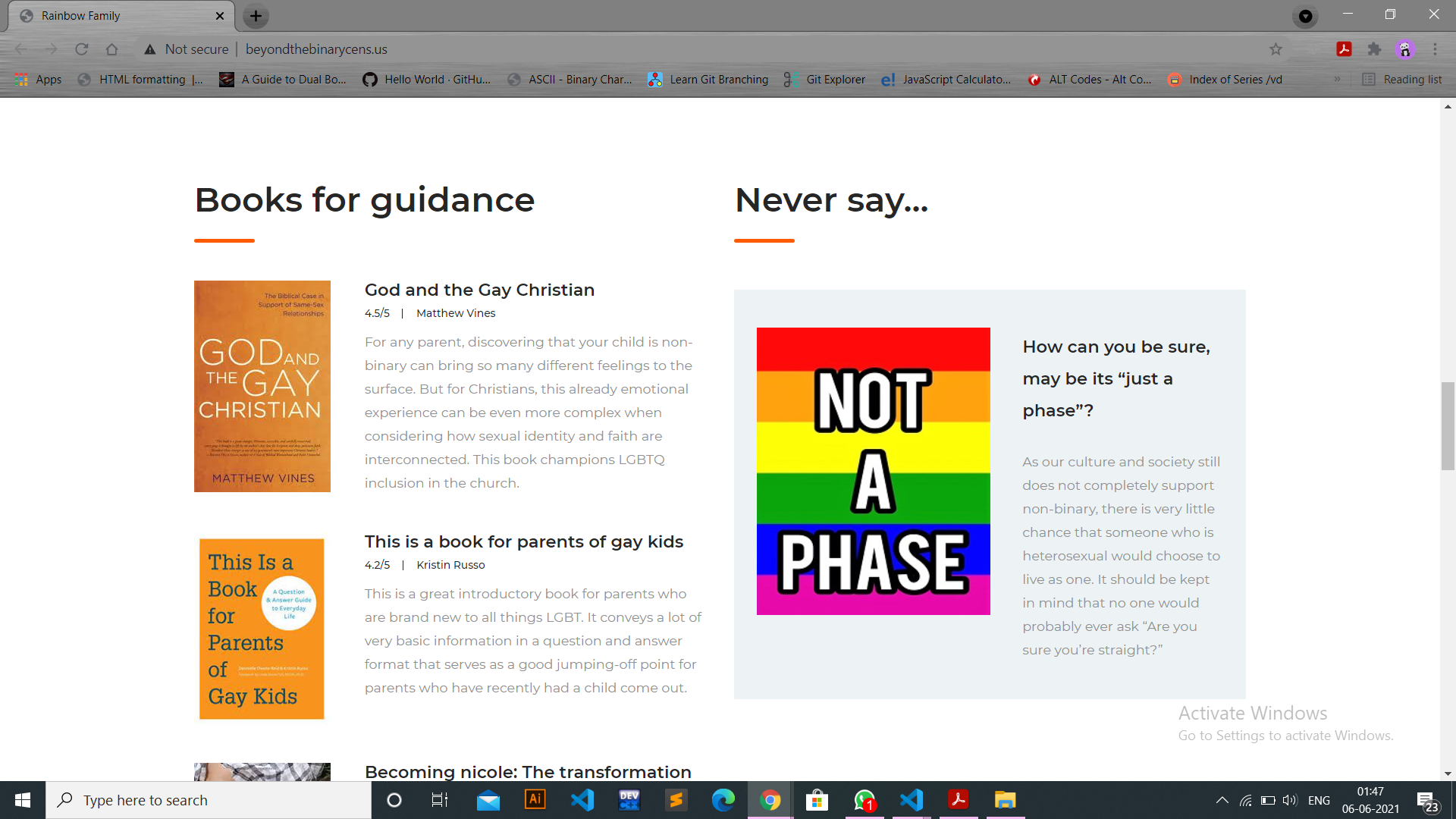Open the user profile avatar
This screenshot has width=1456, height=819.
pyautogui.click(x=1404, y=49)
